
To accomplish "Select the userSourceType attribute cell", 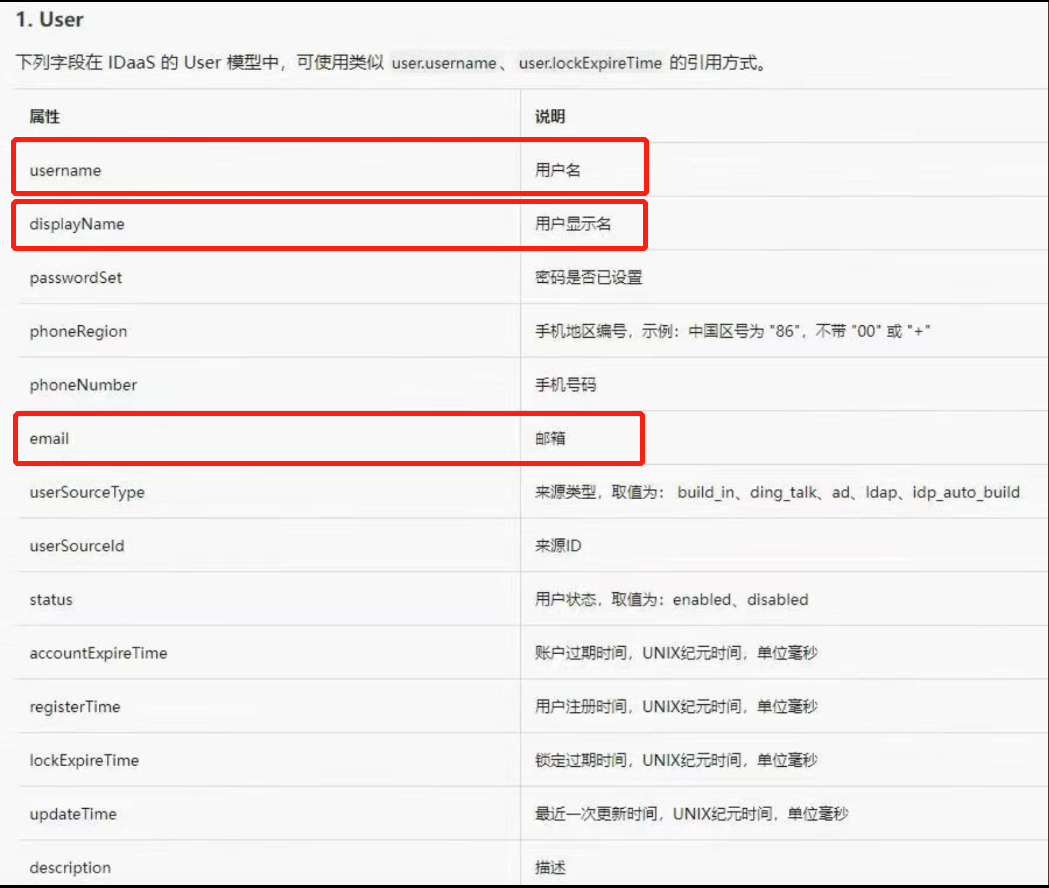I will click(x=87, y=492).
